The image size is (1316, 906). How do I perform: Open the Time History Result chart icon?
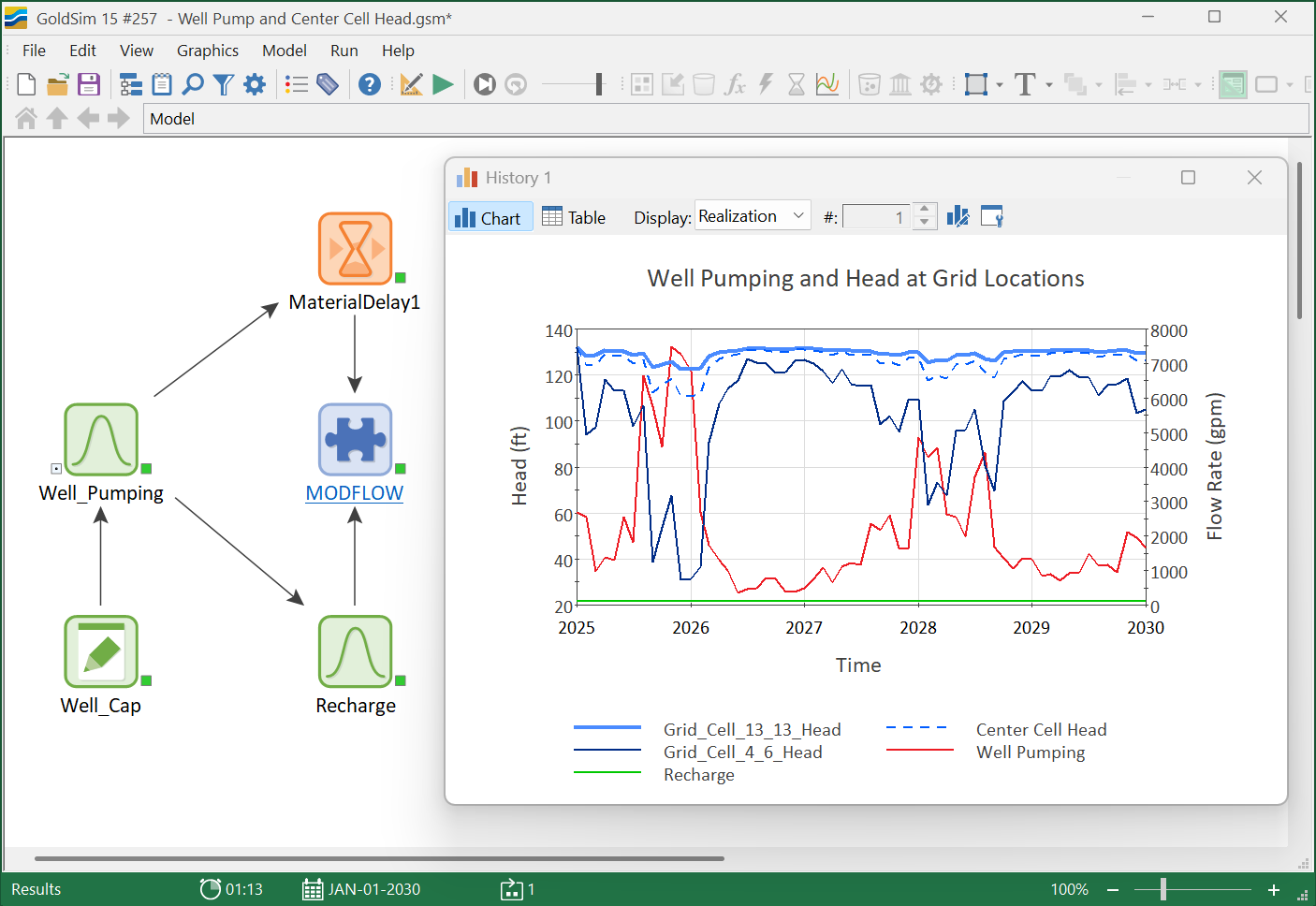click(827, 84)
